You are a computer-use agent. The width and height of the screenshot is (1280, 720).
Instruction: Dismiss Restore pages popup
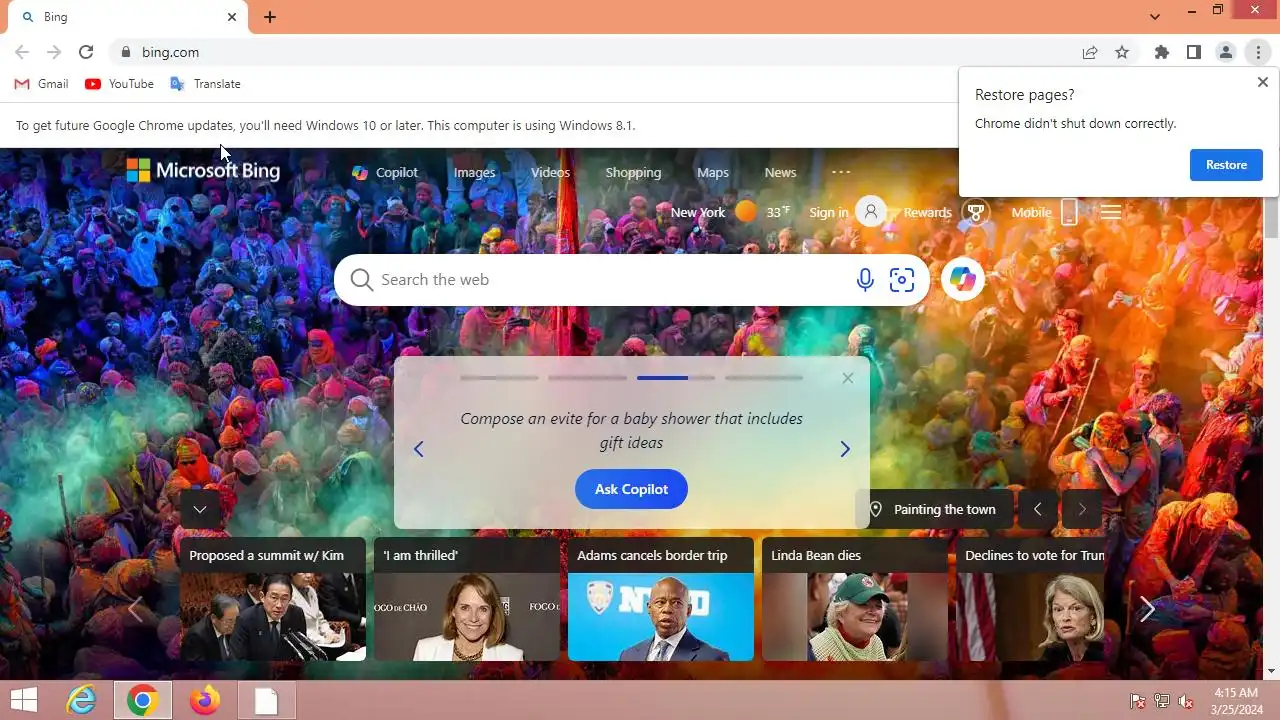point(1262,83)
